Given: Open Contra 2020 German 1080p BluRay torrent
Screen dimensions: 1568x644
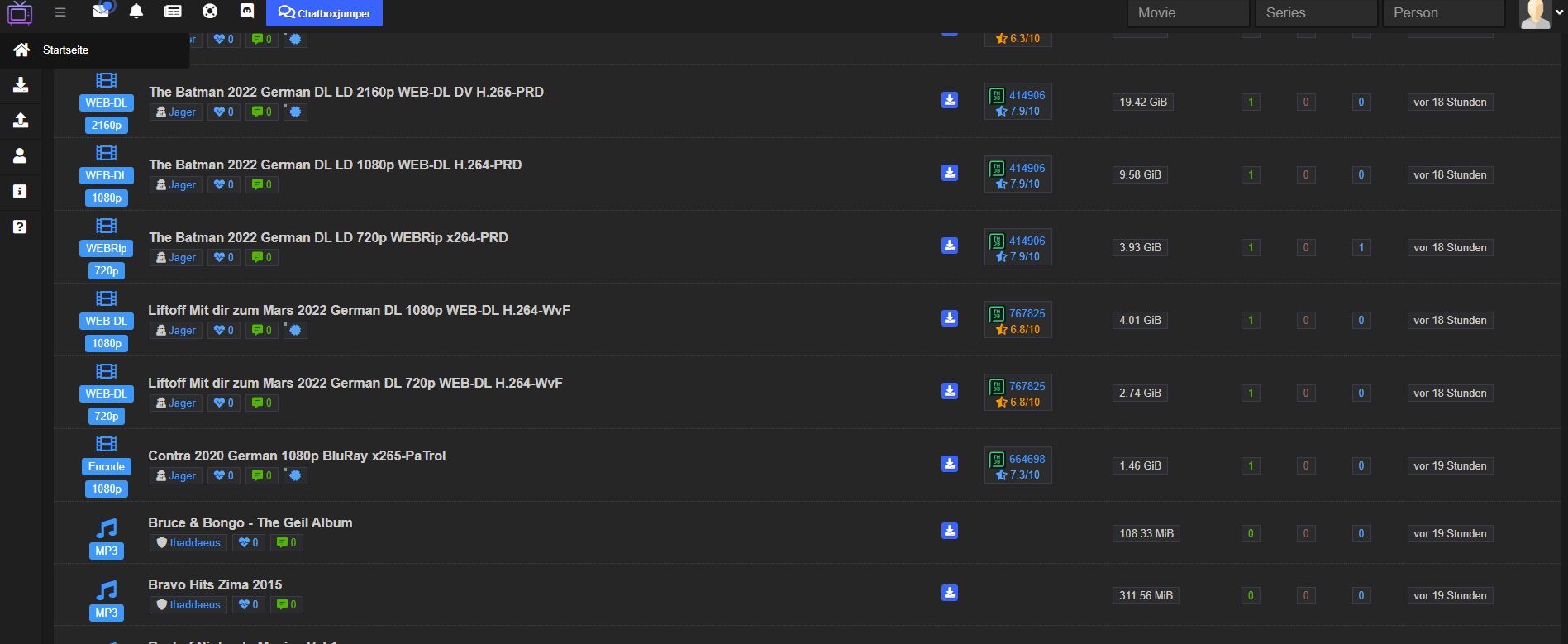Looking at the screenshot, I should [x=297, y=456].
